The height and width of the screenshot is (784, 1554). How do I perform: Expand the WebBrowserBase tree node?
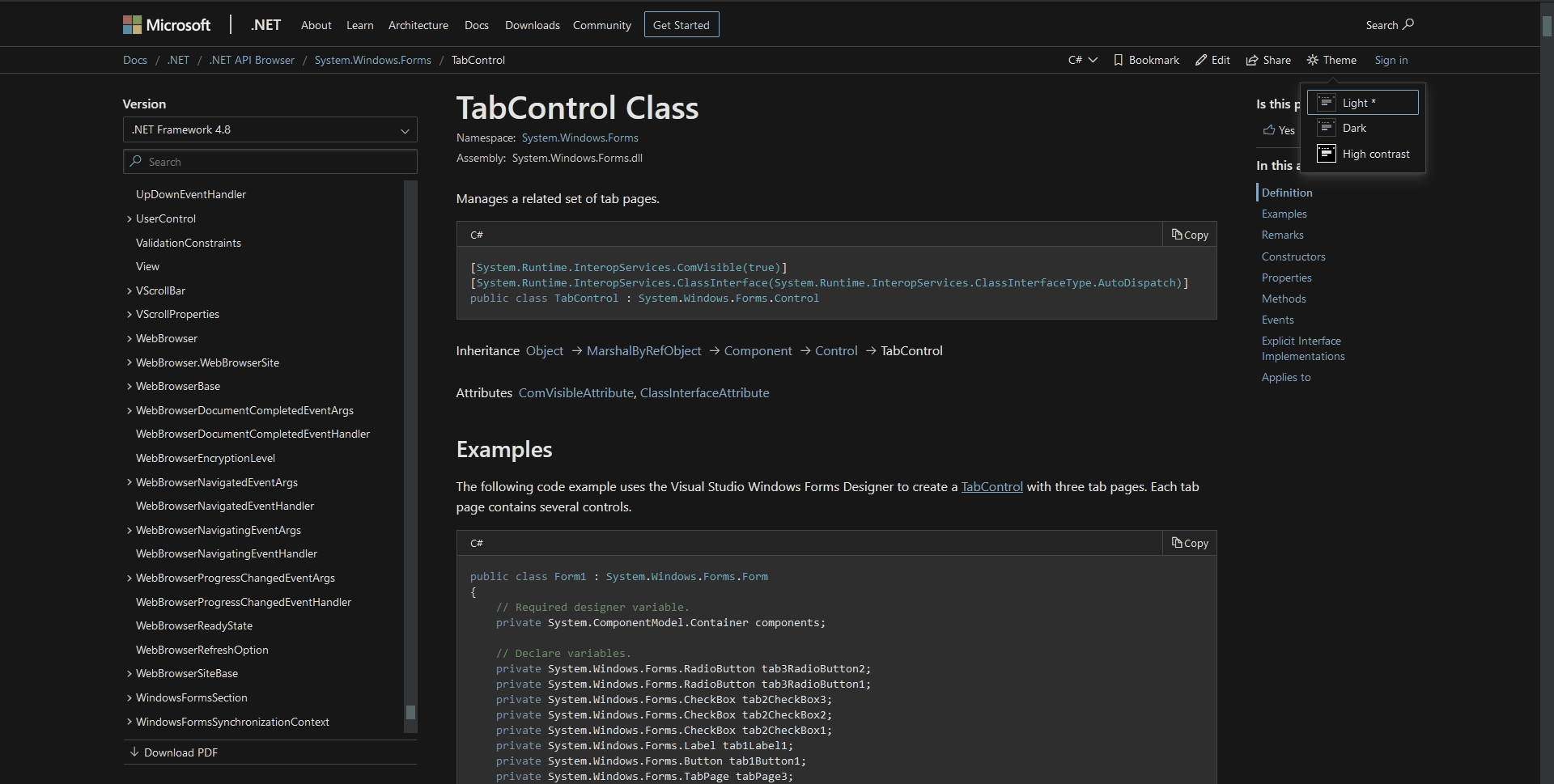pos(129,386)
